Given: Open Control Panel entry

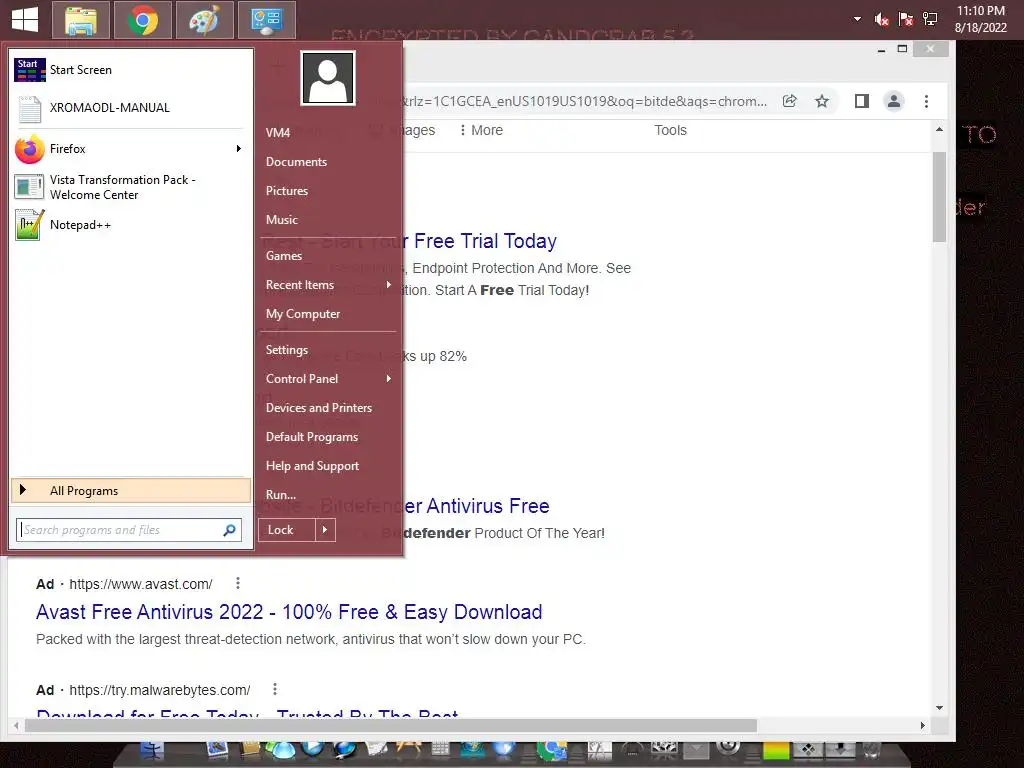Looking at the screenshot, I should pyautogui.click(x=302, y=379).
